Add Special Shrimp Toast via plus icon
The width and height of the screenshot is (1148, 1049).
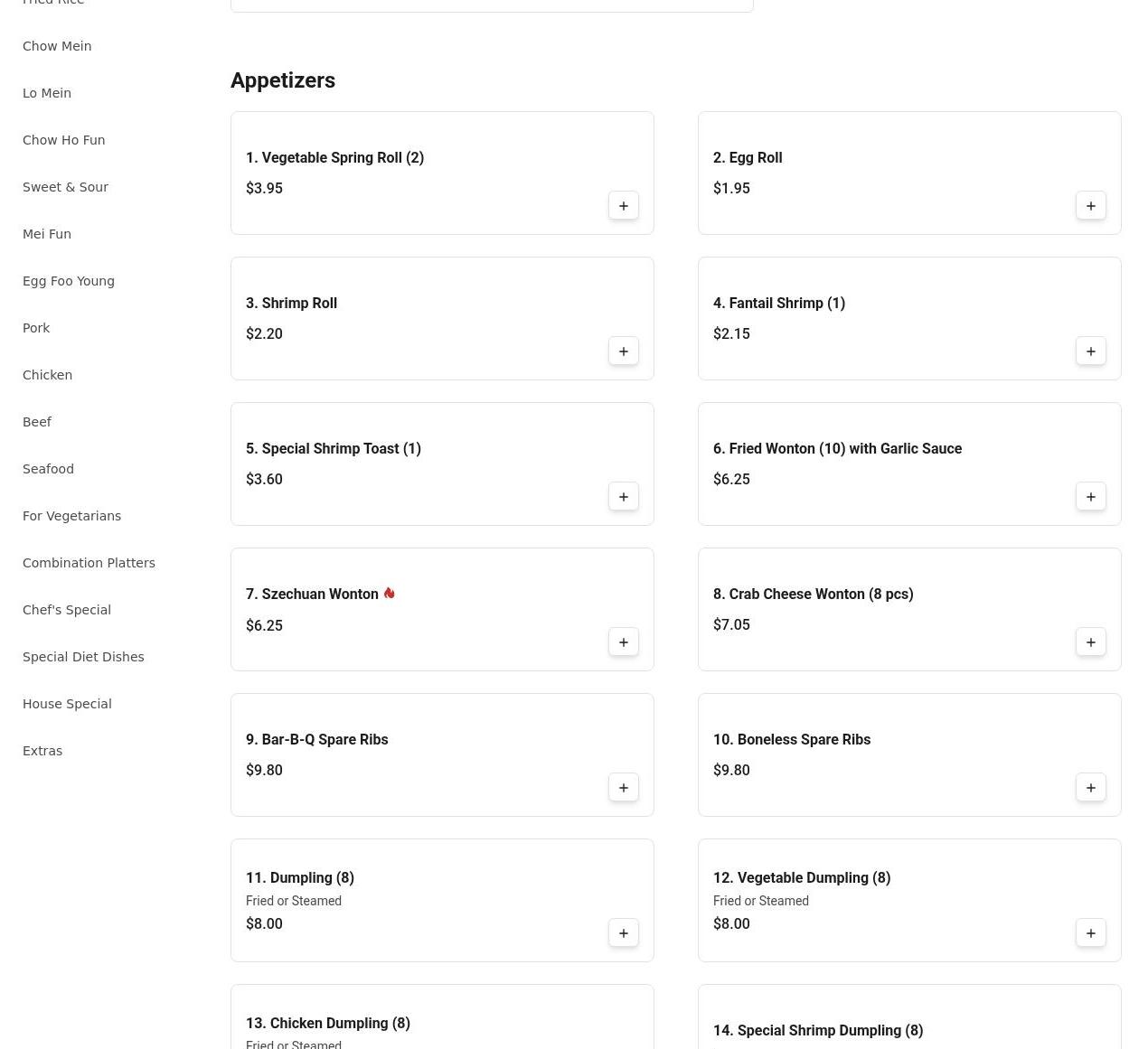(624, 497)
